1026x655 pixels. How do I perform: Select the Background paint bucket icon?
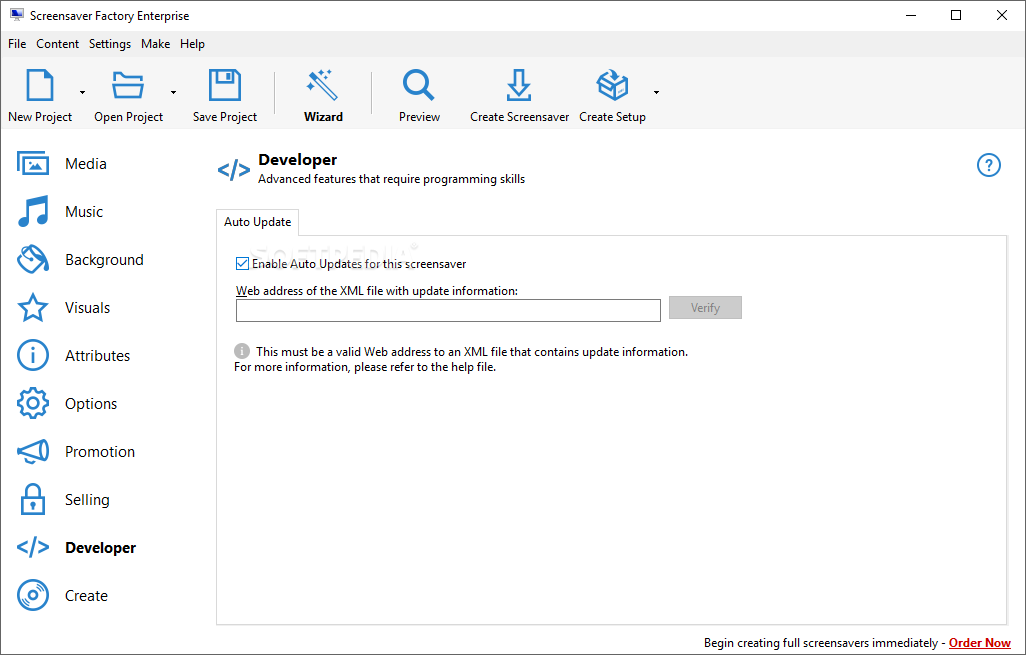(33, 260)
